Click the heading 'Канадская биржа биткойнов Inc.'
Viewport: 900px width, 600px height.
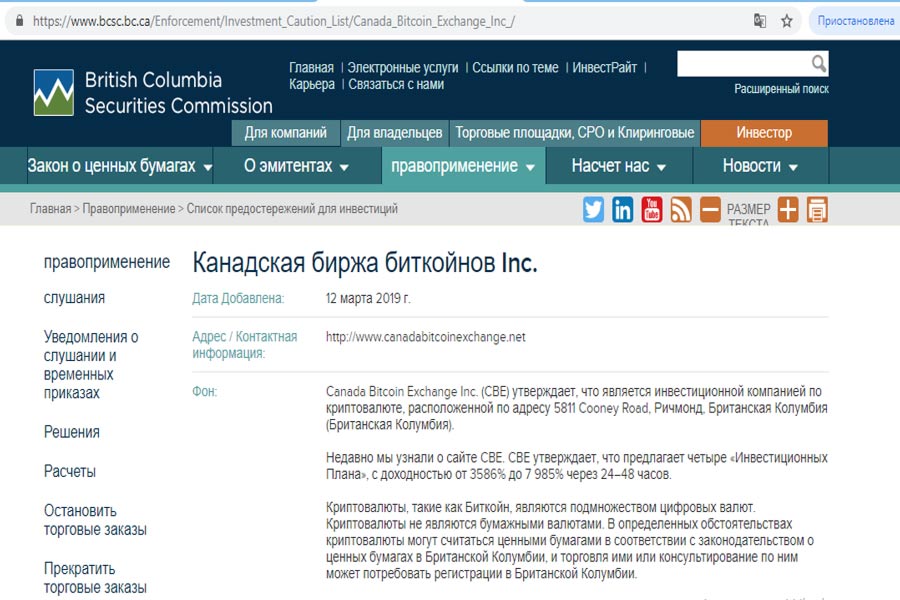(x=365, y=263)
